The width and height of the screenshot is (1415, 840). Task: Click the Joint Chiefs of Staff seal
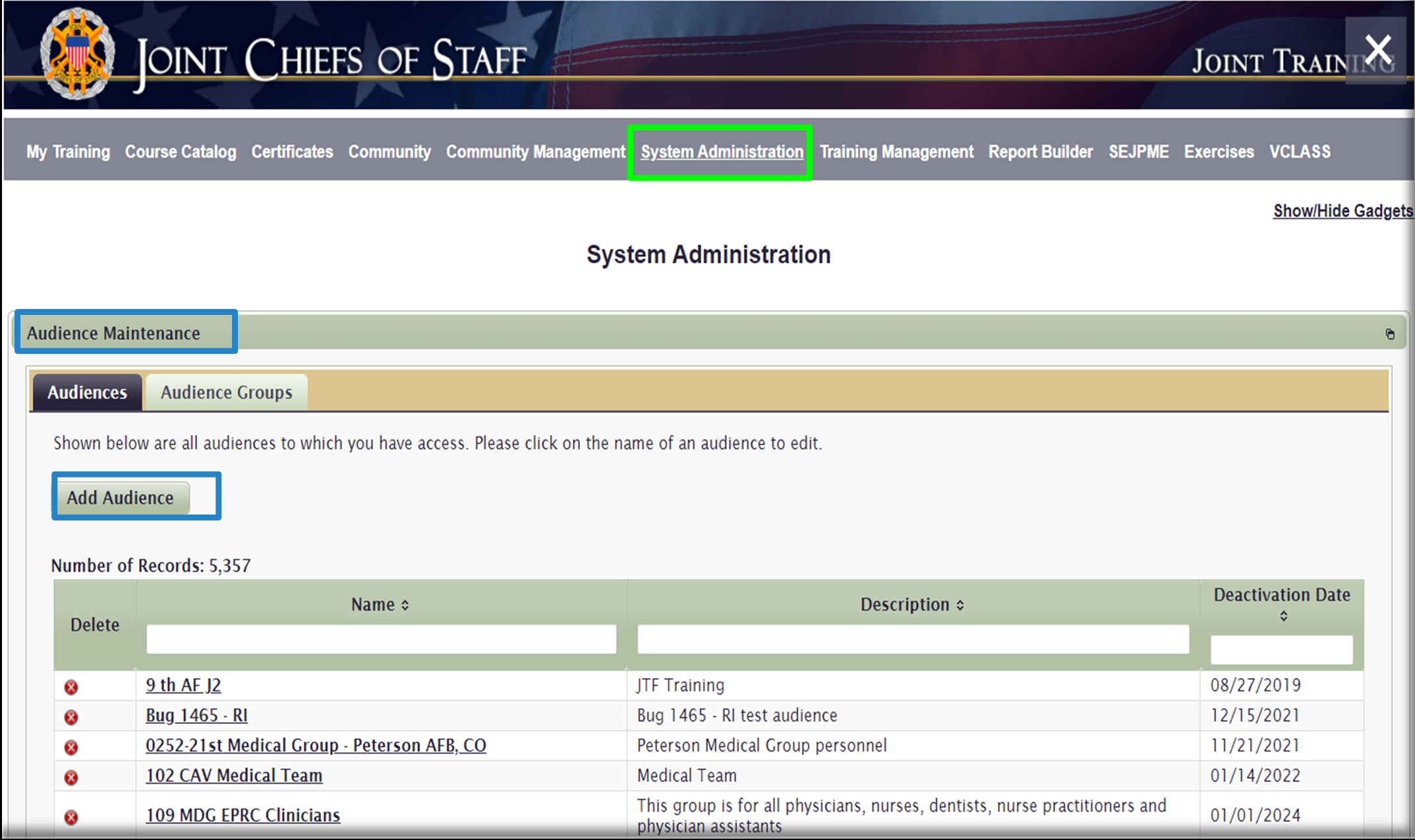tap(77, 54)
